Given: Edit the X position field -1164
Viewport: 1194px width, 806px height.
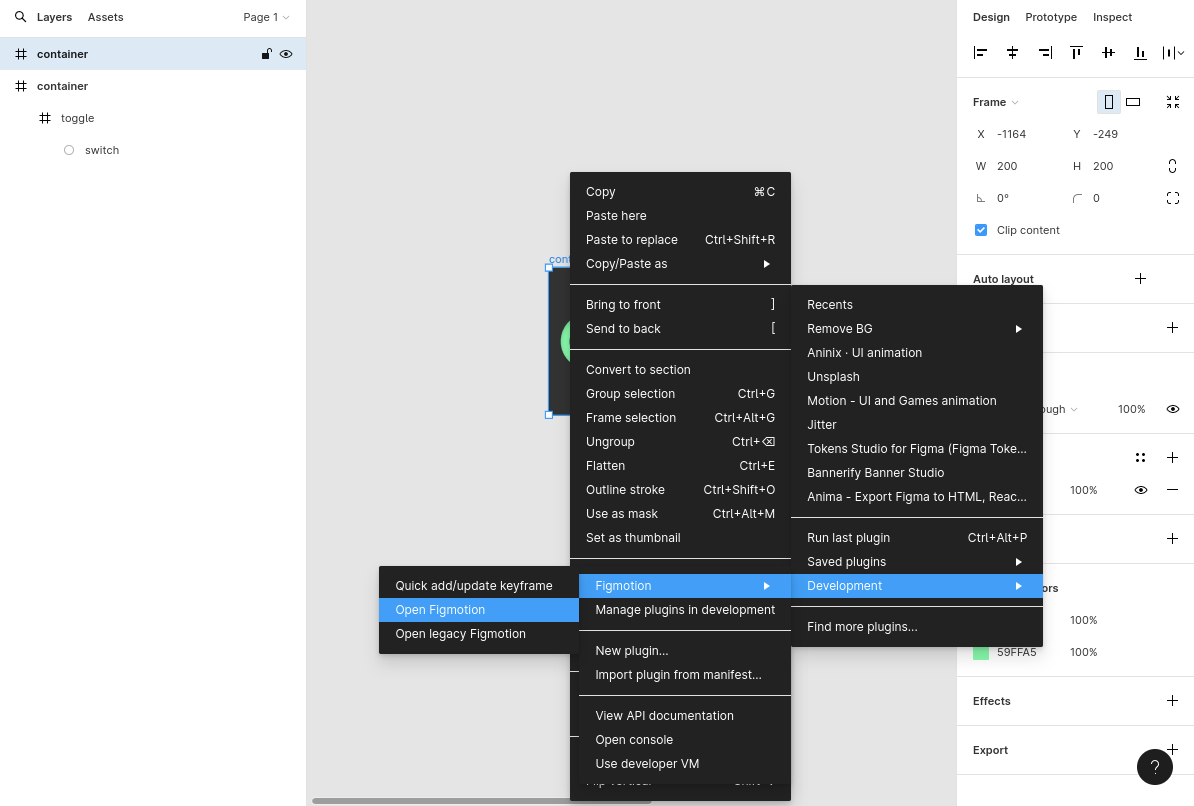Looking at the screenshot, I should [1013, 134].
